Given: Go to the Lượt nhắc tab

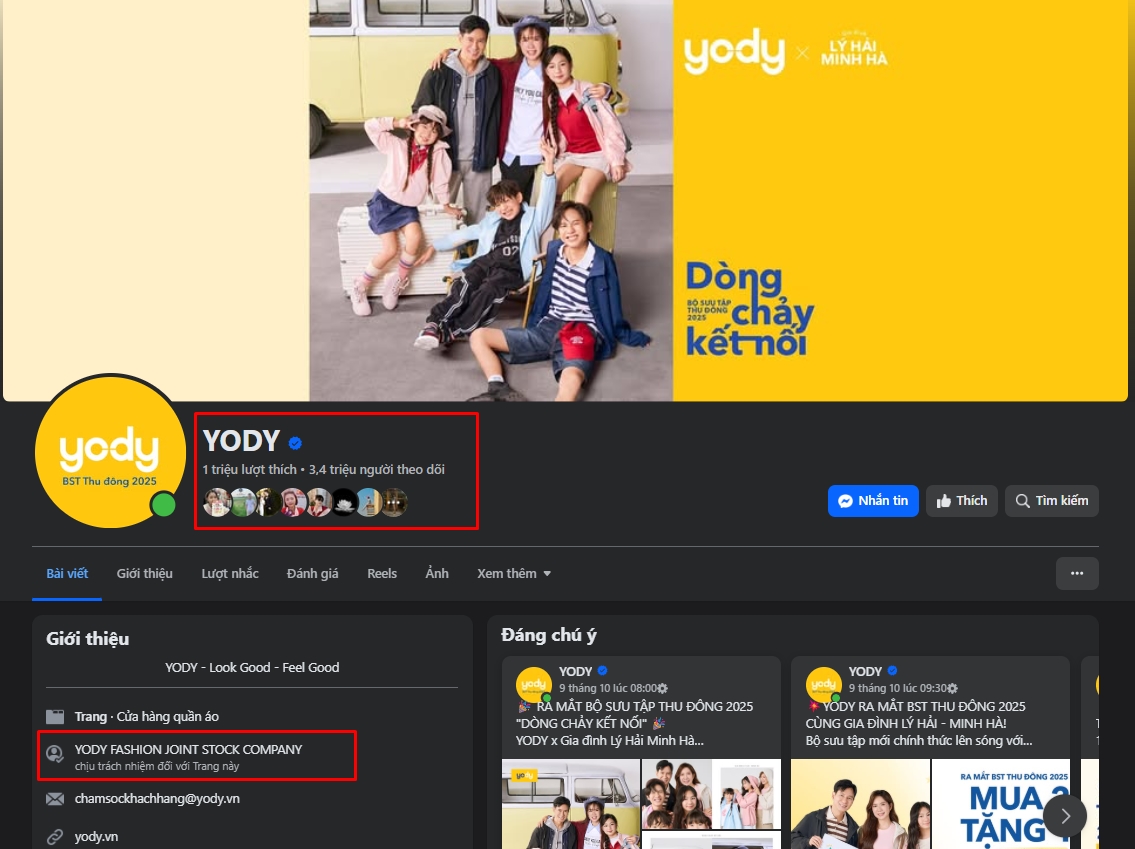Looking at the screenshot, I should point(230,573).
